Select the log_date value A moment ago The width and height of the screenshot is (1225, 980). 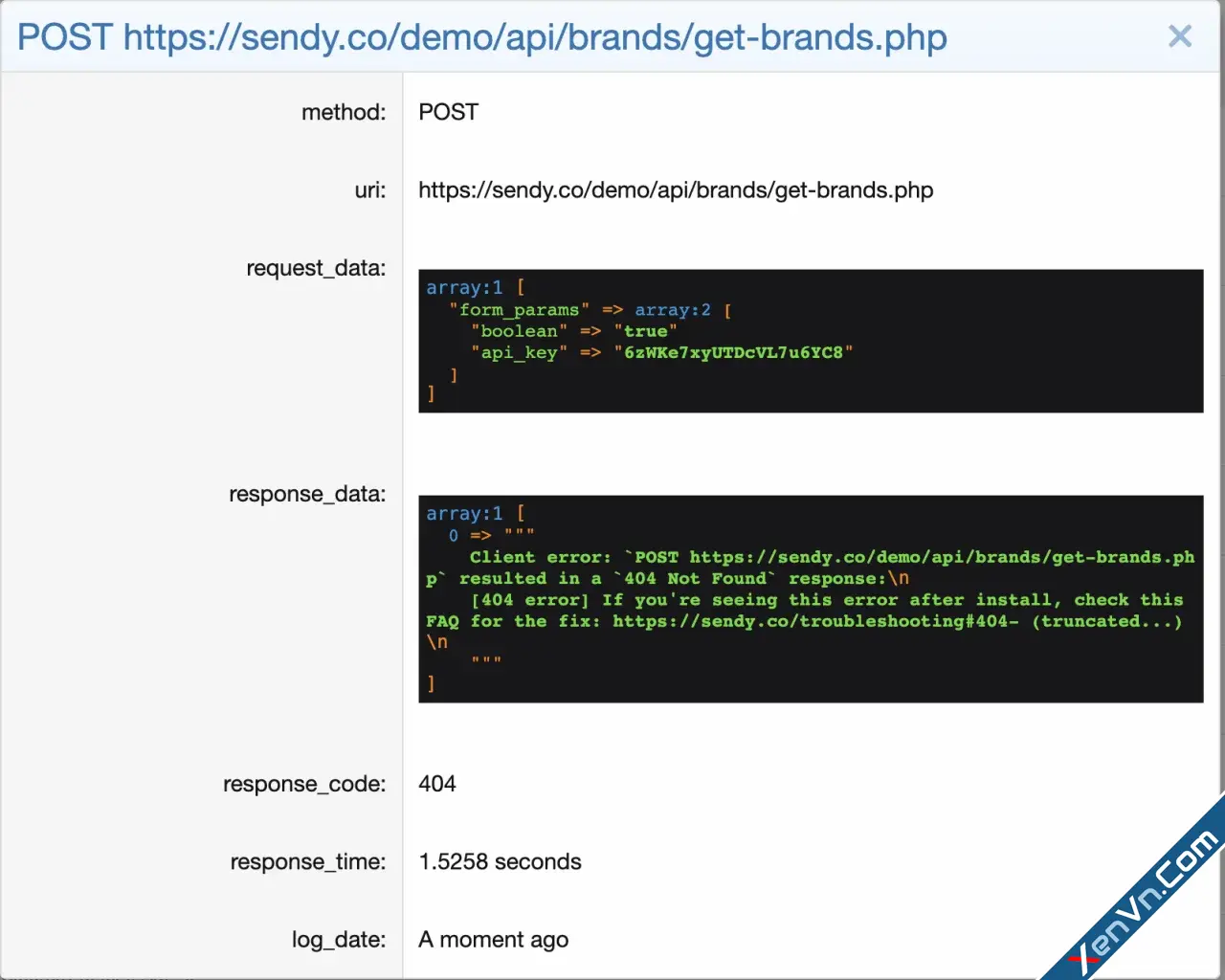pos(494,940)
